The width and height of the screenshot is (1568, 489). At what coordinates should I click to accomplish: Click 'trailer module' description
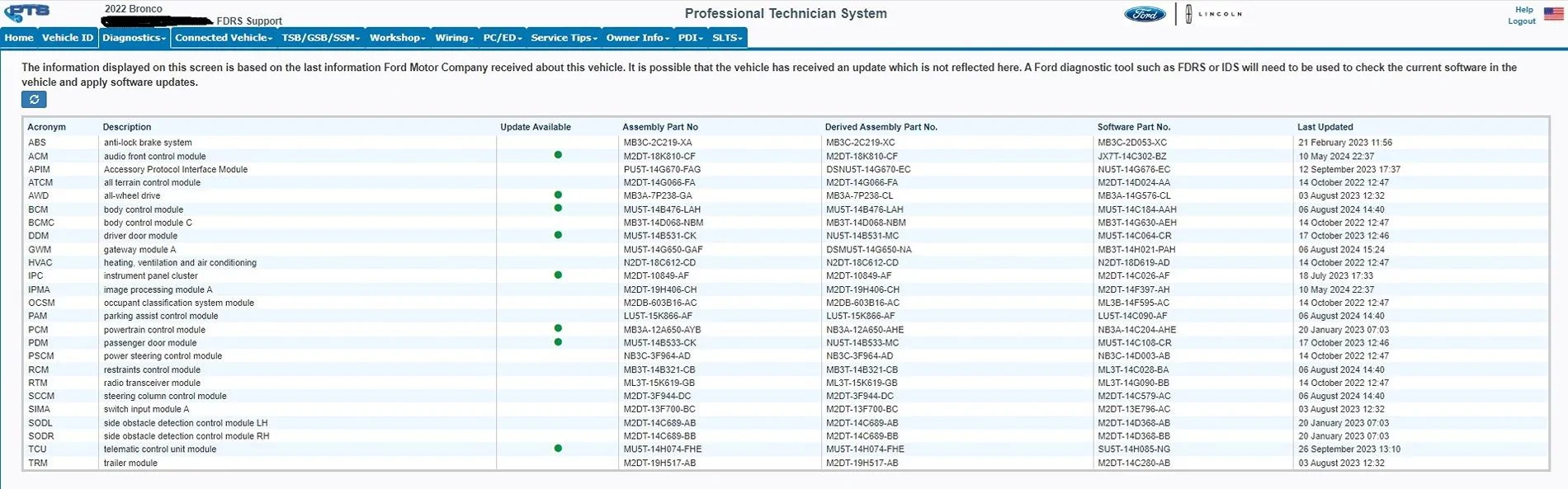coord(130,463)
